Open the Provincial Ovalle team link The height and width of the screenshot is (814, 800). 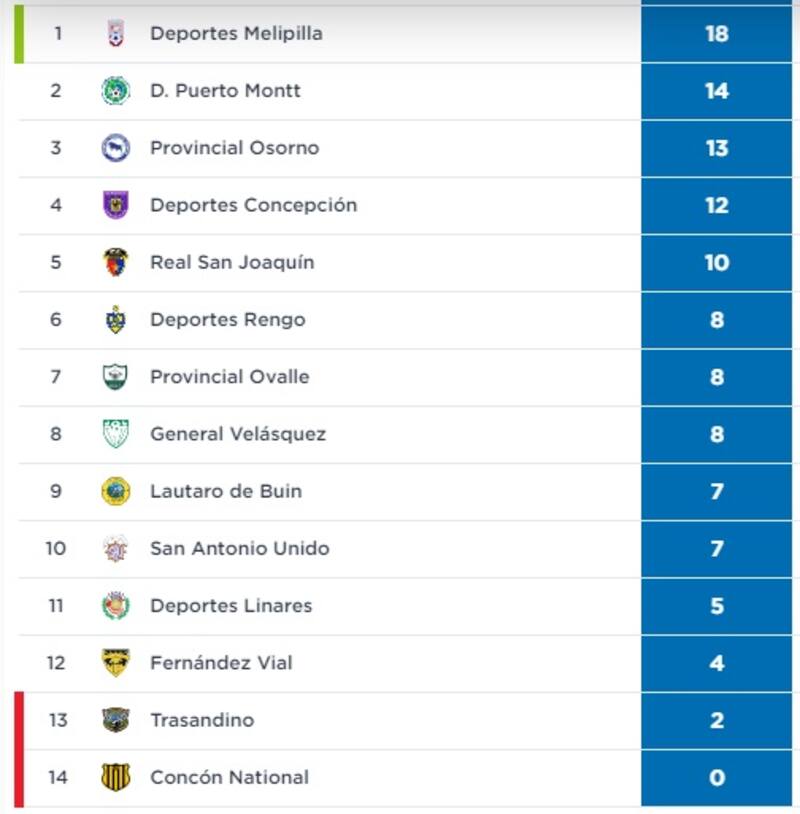[x=229, y=377]
